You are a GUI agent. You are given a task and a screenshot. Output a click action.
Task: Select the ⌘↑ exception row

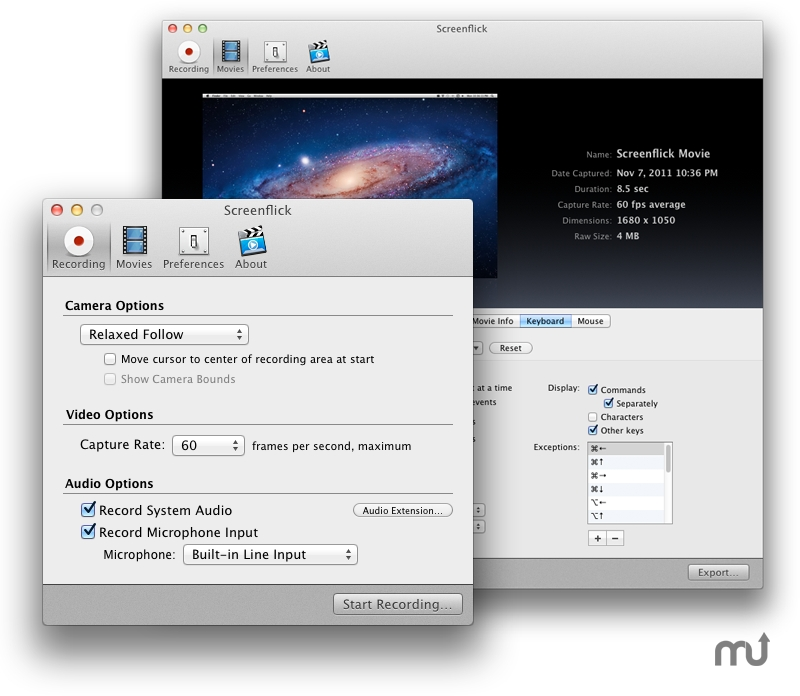(x=626, y=462)
